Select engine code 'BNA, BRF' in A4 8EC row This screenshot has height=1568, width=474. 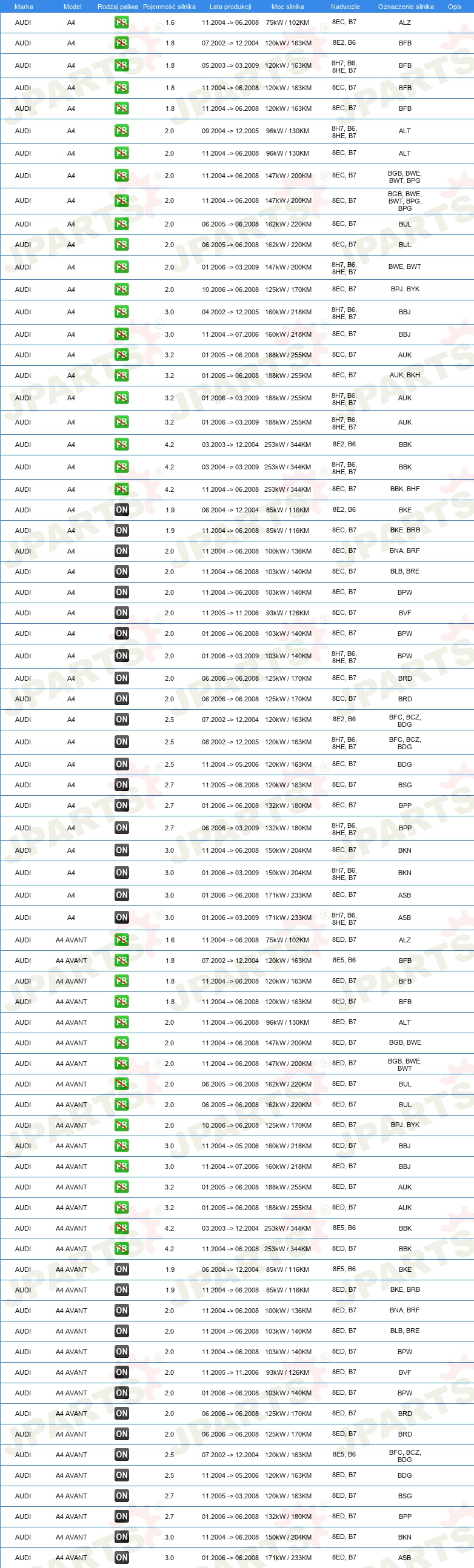click(x=404, y=551)
